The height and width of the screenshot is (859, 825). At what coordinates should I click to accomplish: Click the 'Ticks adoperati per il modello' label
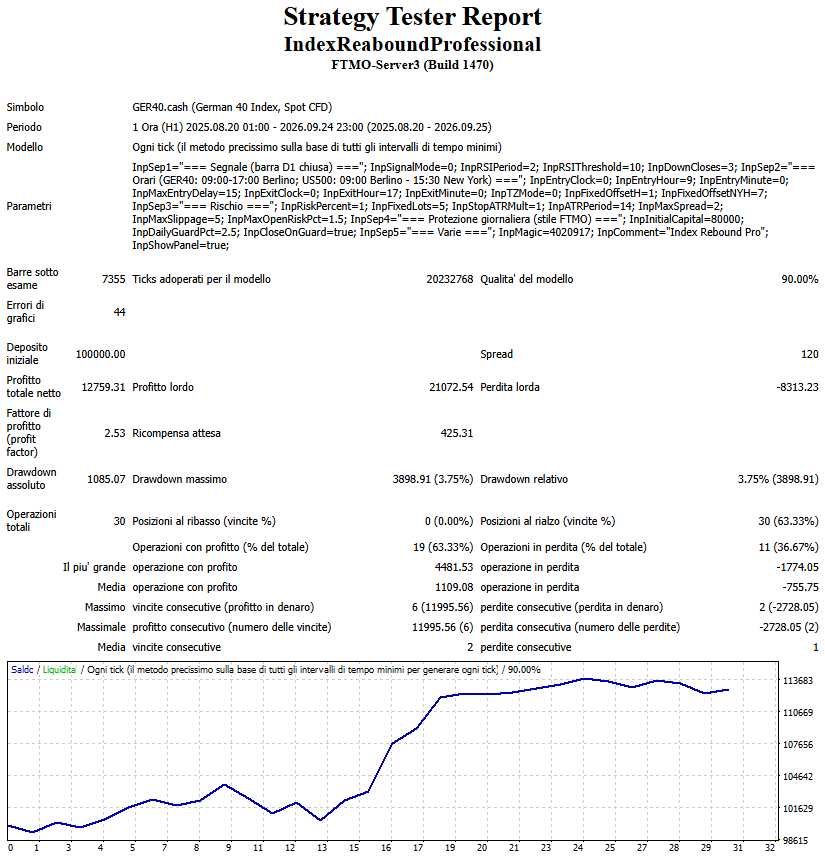(x=202, y=279)
